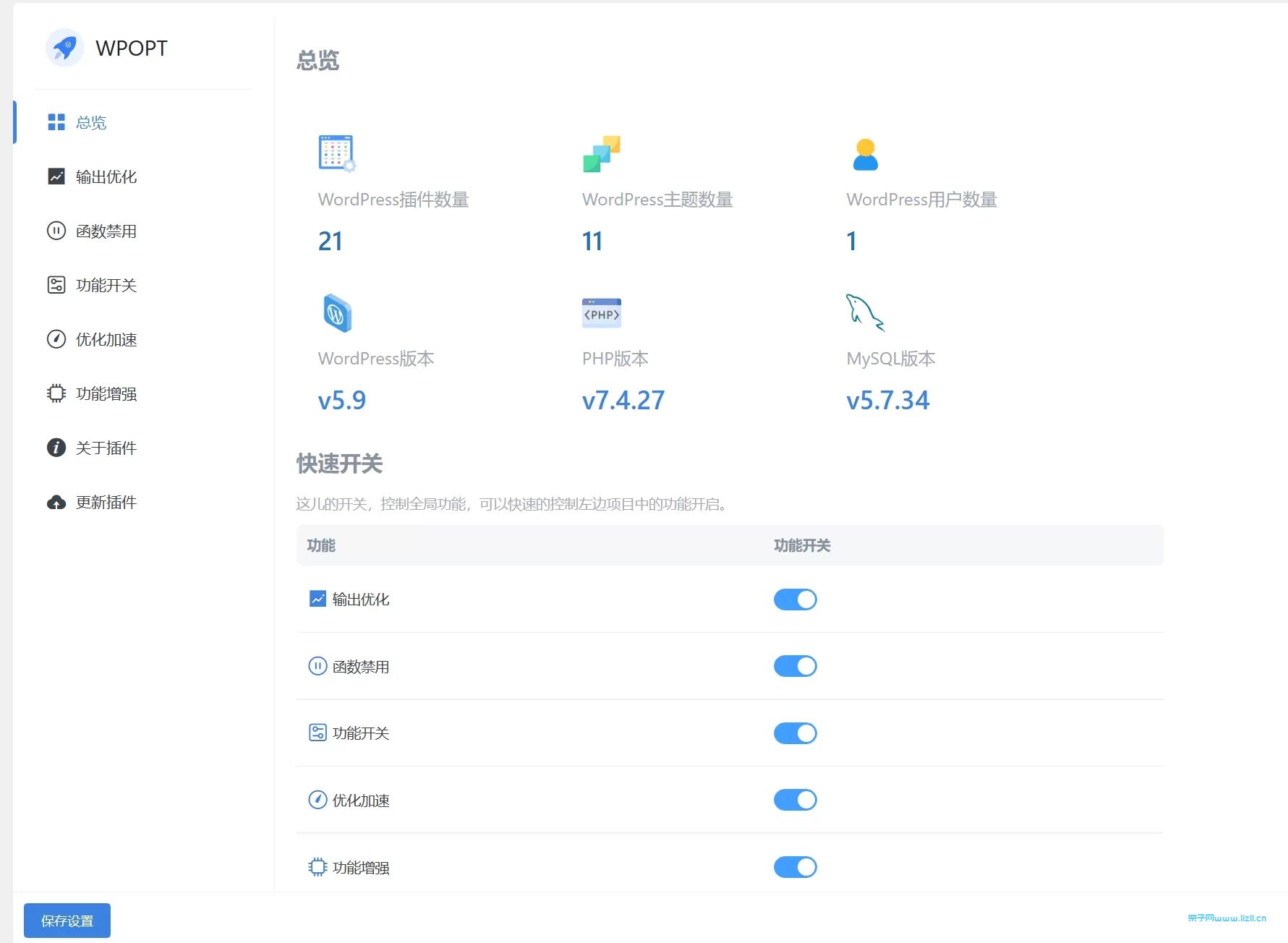Click the 保存设置 button
This screenshot has height=943, width=1288.
(x=67, y=920)
